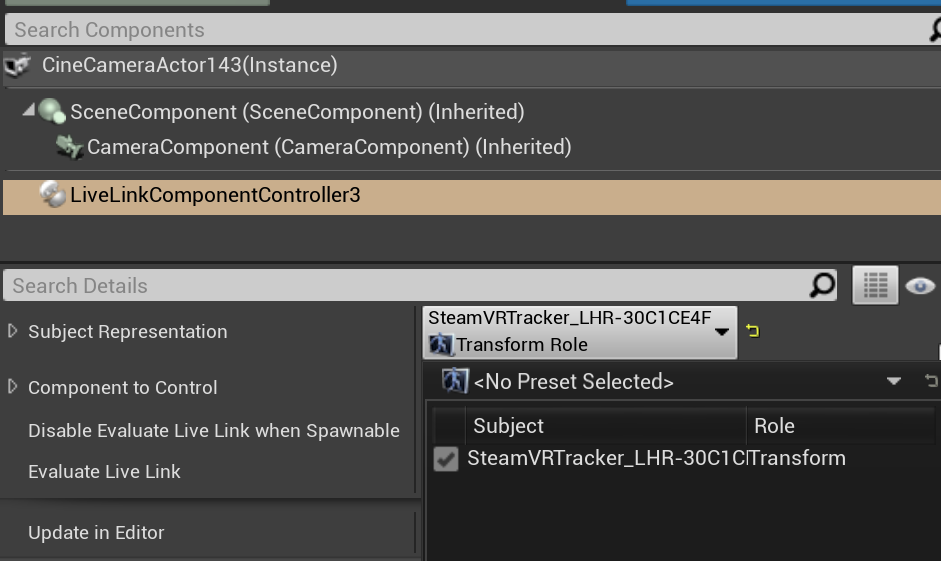Click the Search Details magnifier icon
The image size is (941, 561).
822,286
